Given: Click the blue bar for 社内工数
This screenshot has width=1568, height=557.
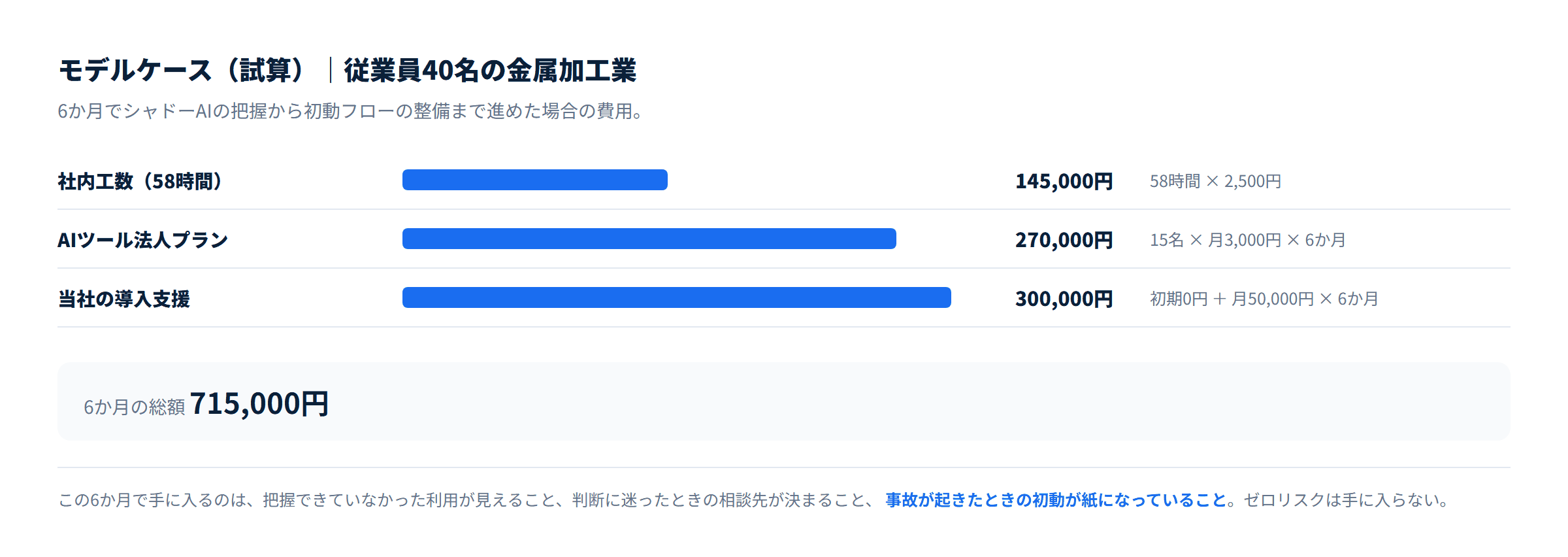Looking at the screenshot, I should [x=535, y=180].
